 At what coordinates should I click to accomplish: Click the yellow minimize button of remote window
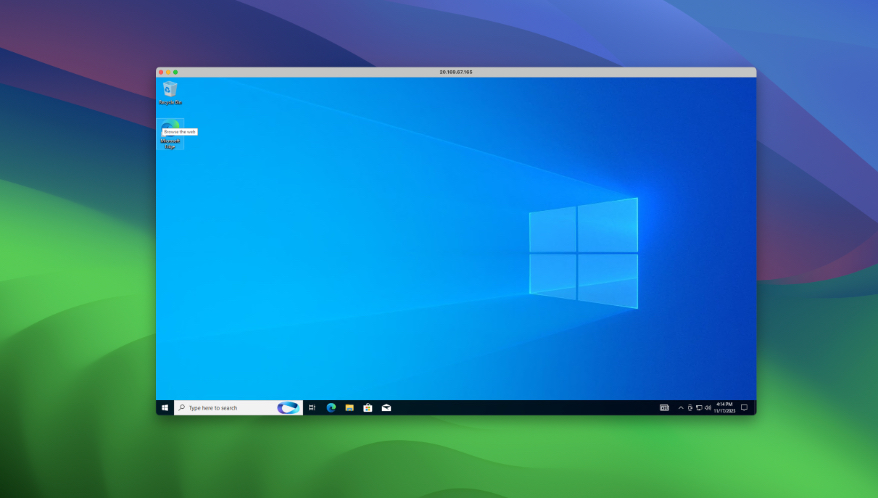168,72
